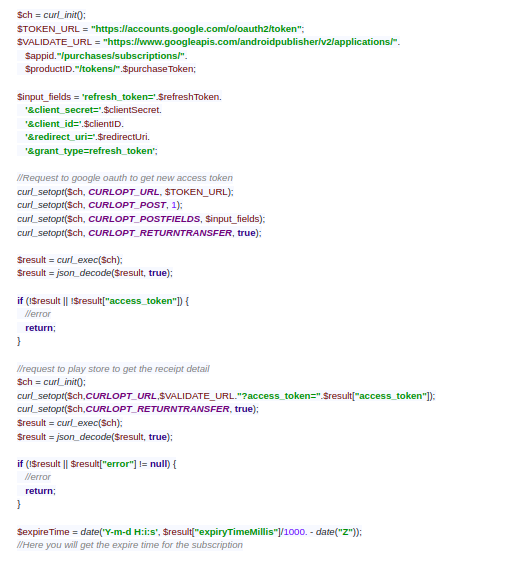Click the '&grant_type=refresh_token' line

click(91, 151)
